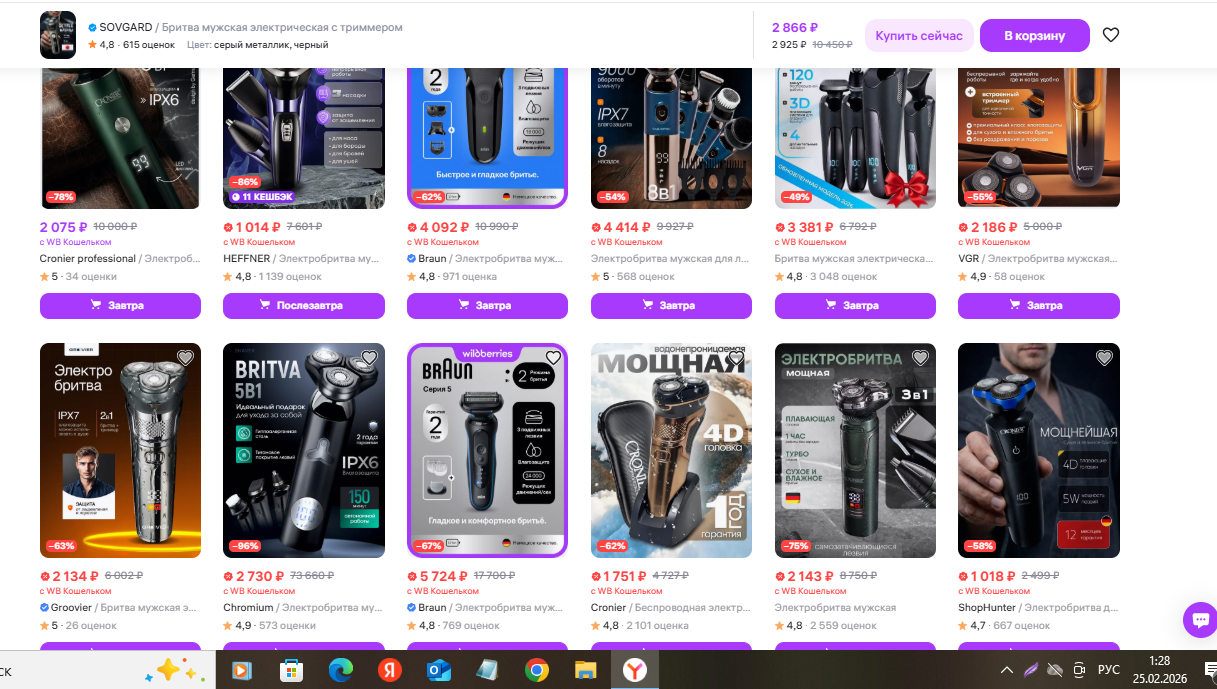Add HEFFNER shaver with 'Послезавтра' cart button
The image size is (1217, 689).
coord(304,305)
